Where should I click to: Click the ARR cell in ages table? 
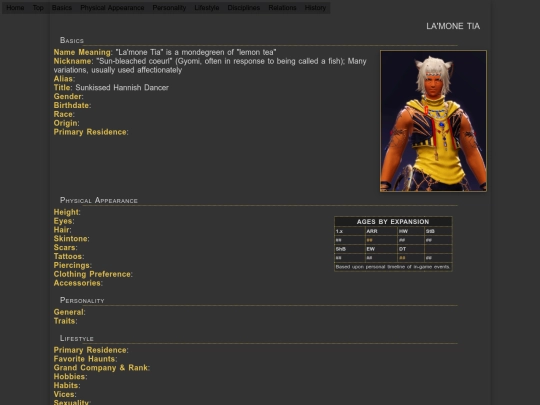point(381,231)
